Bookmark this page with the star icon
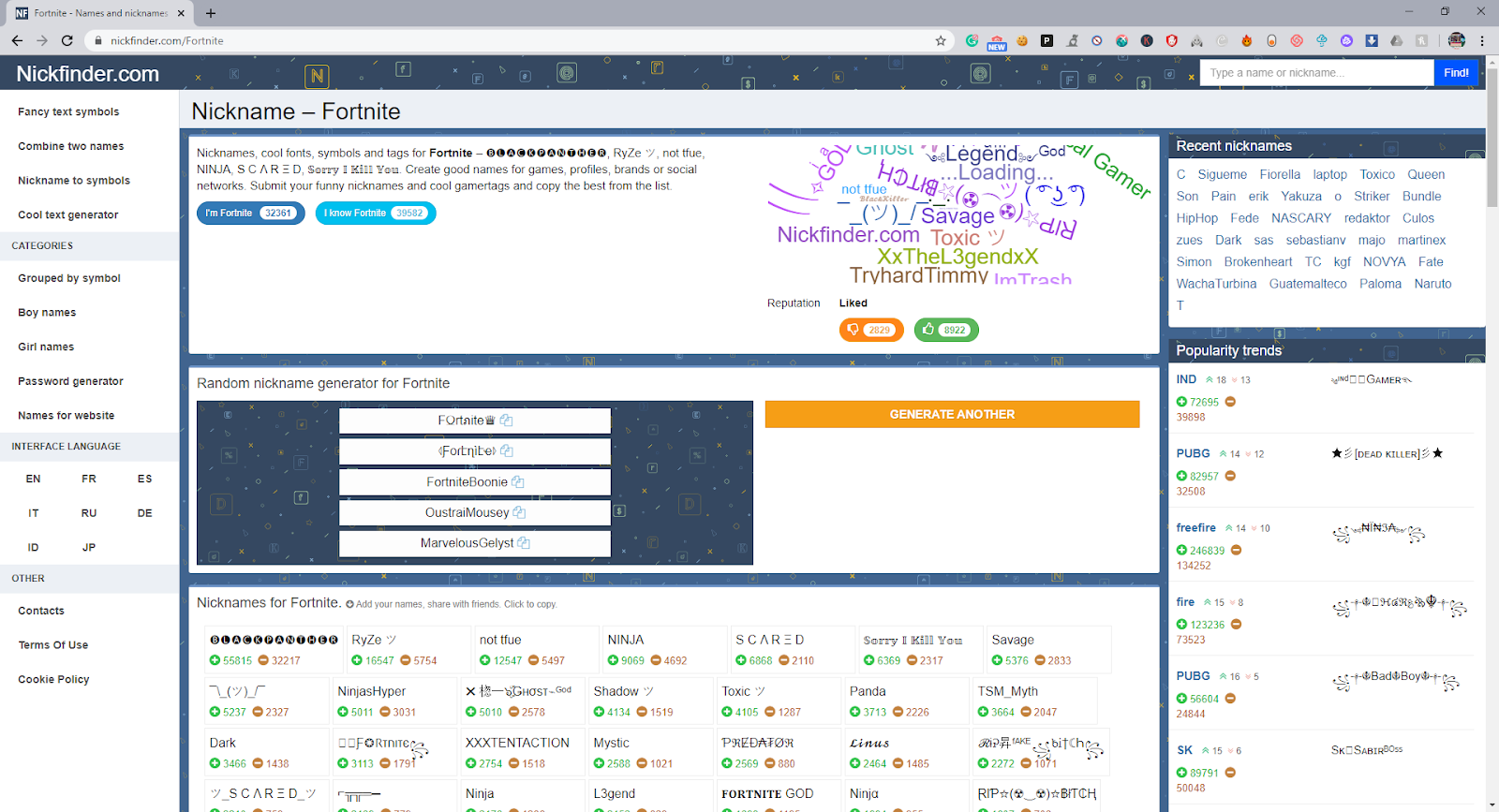This screenshot has width=1499, height=812. pos(941,40)
